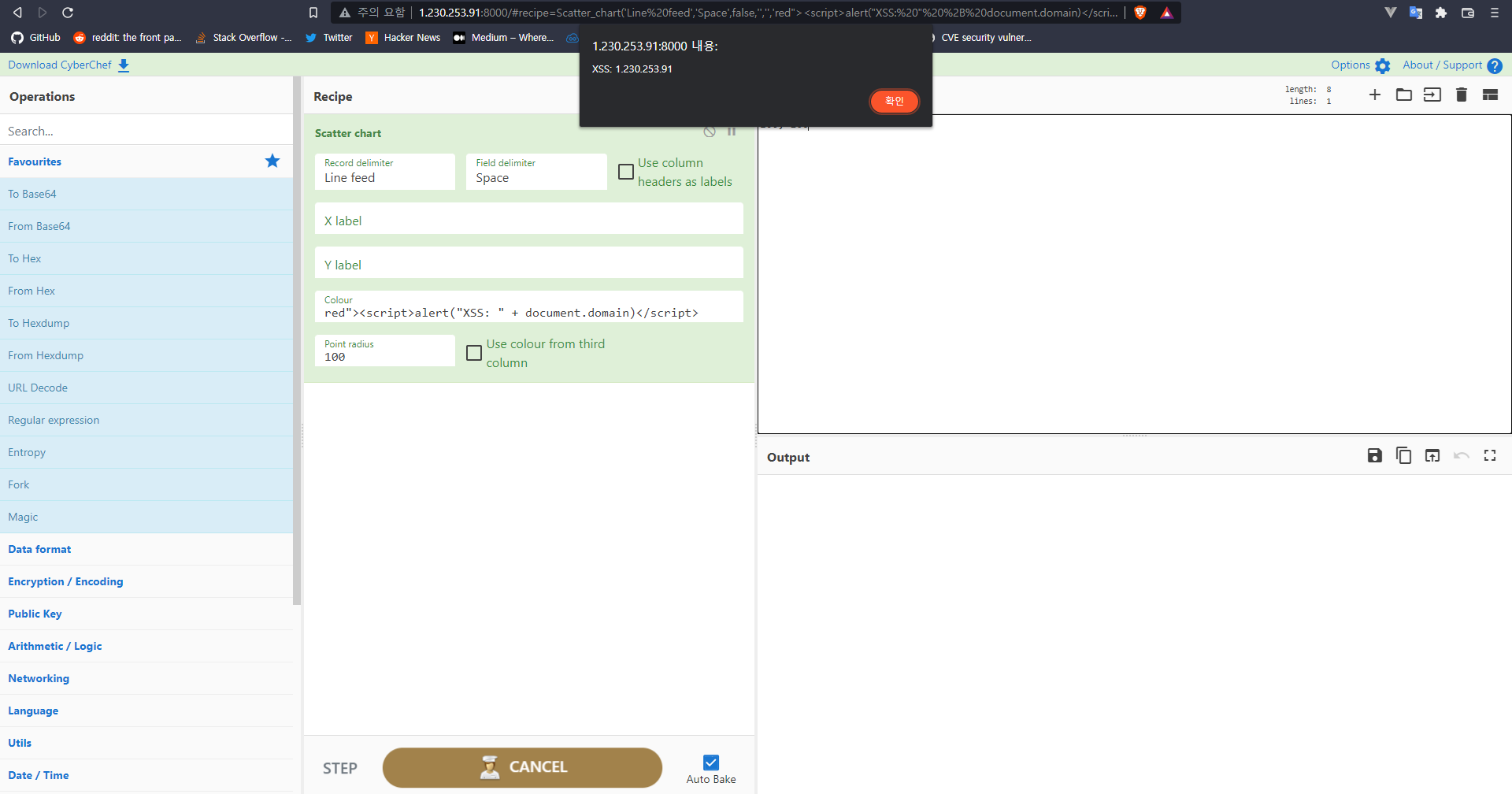
Task: Click the operations Search field
Action: click(x=146, y=131)
